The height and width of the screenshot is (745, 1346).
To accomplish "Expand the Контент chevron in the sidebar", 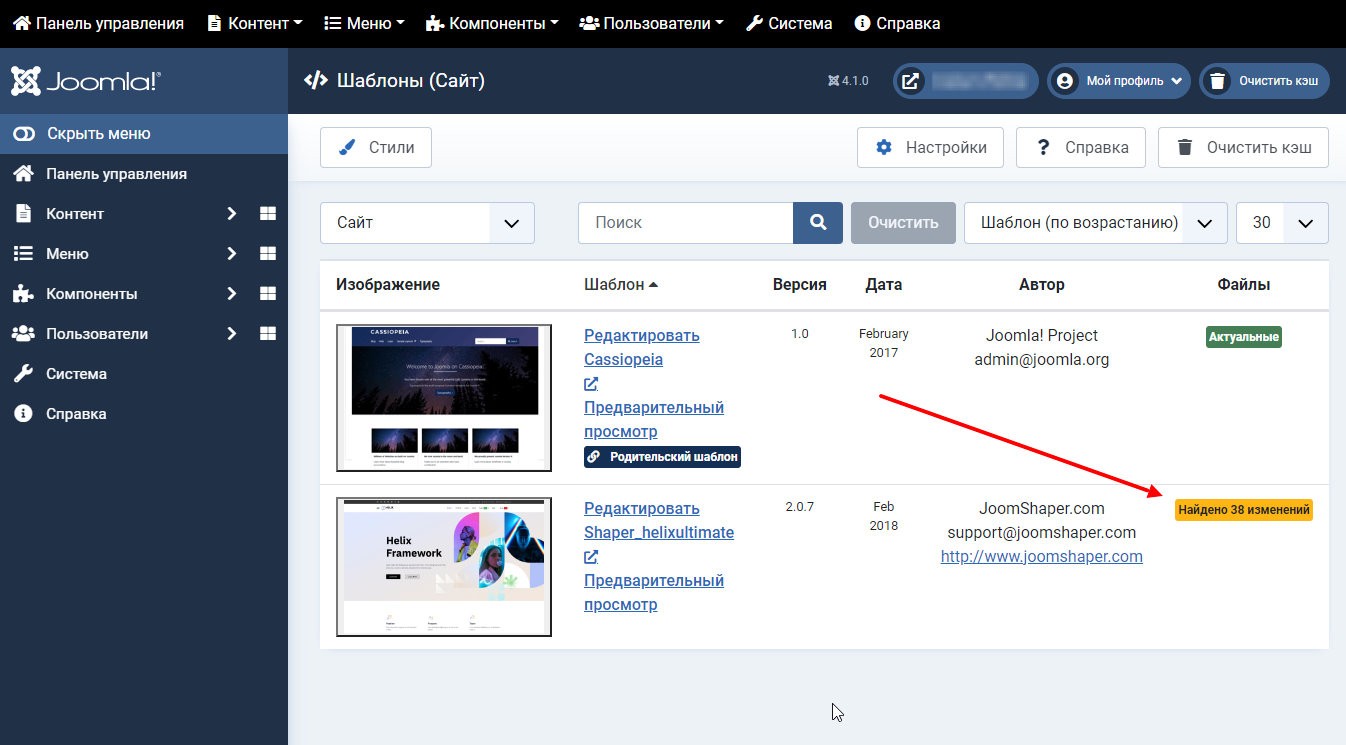I will [231, 214].
